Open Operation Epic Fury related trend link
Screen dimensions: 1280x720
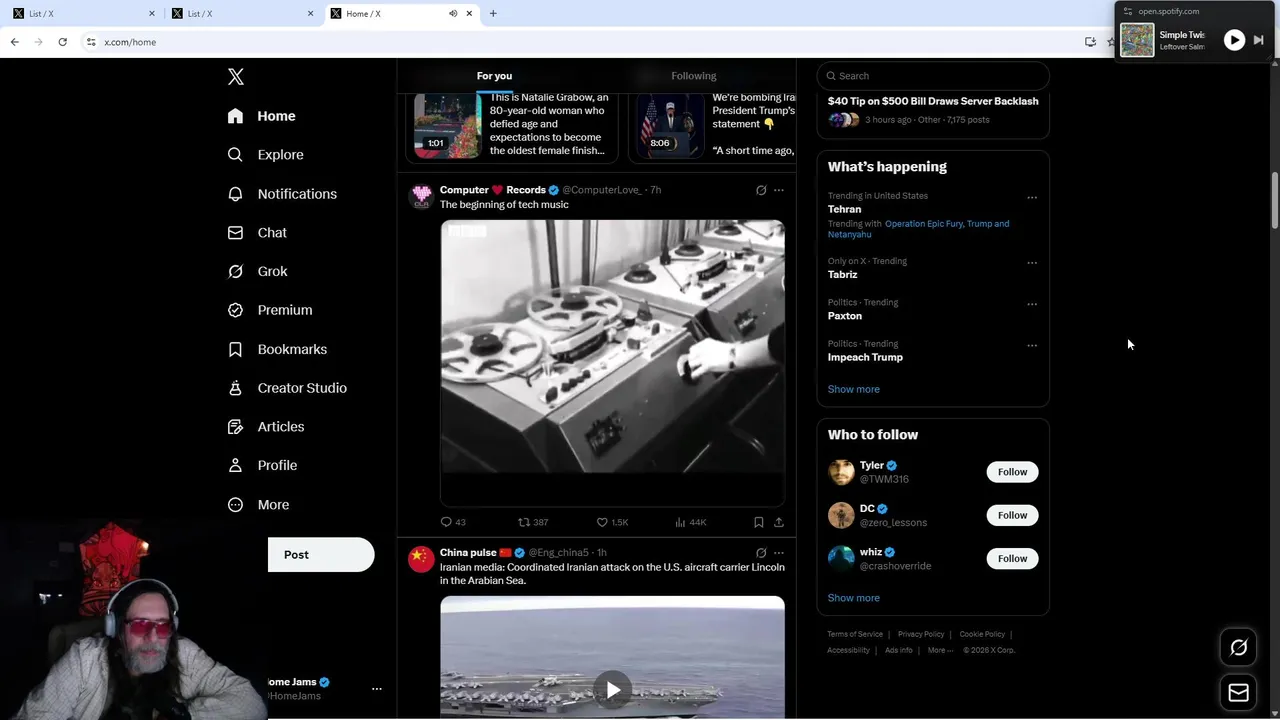coord(922,224)
